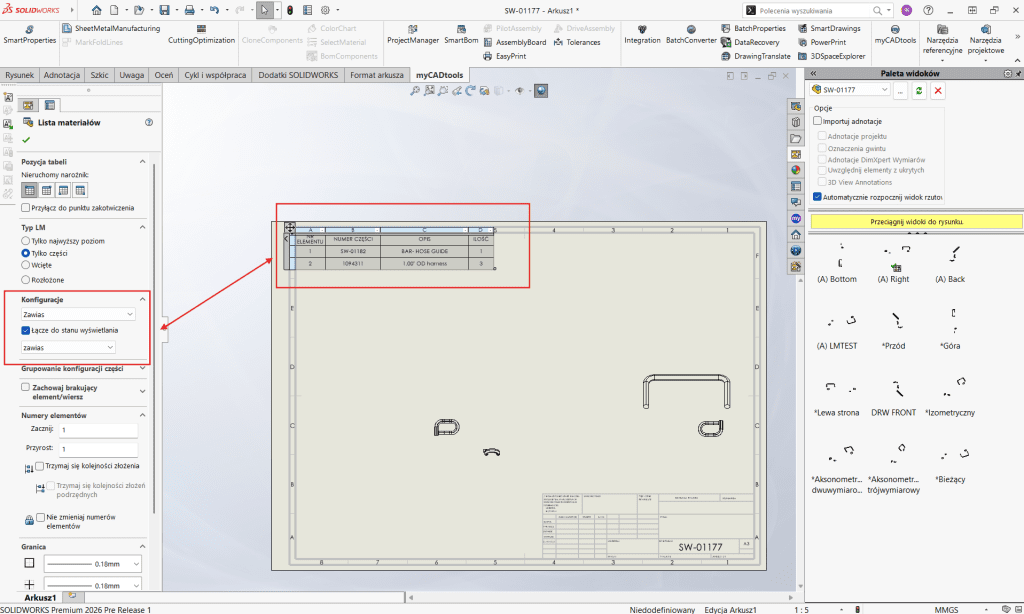Open the BatchConverter tool

(x=689, y=29)
